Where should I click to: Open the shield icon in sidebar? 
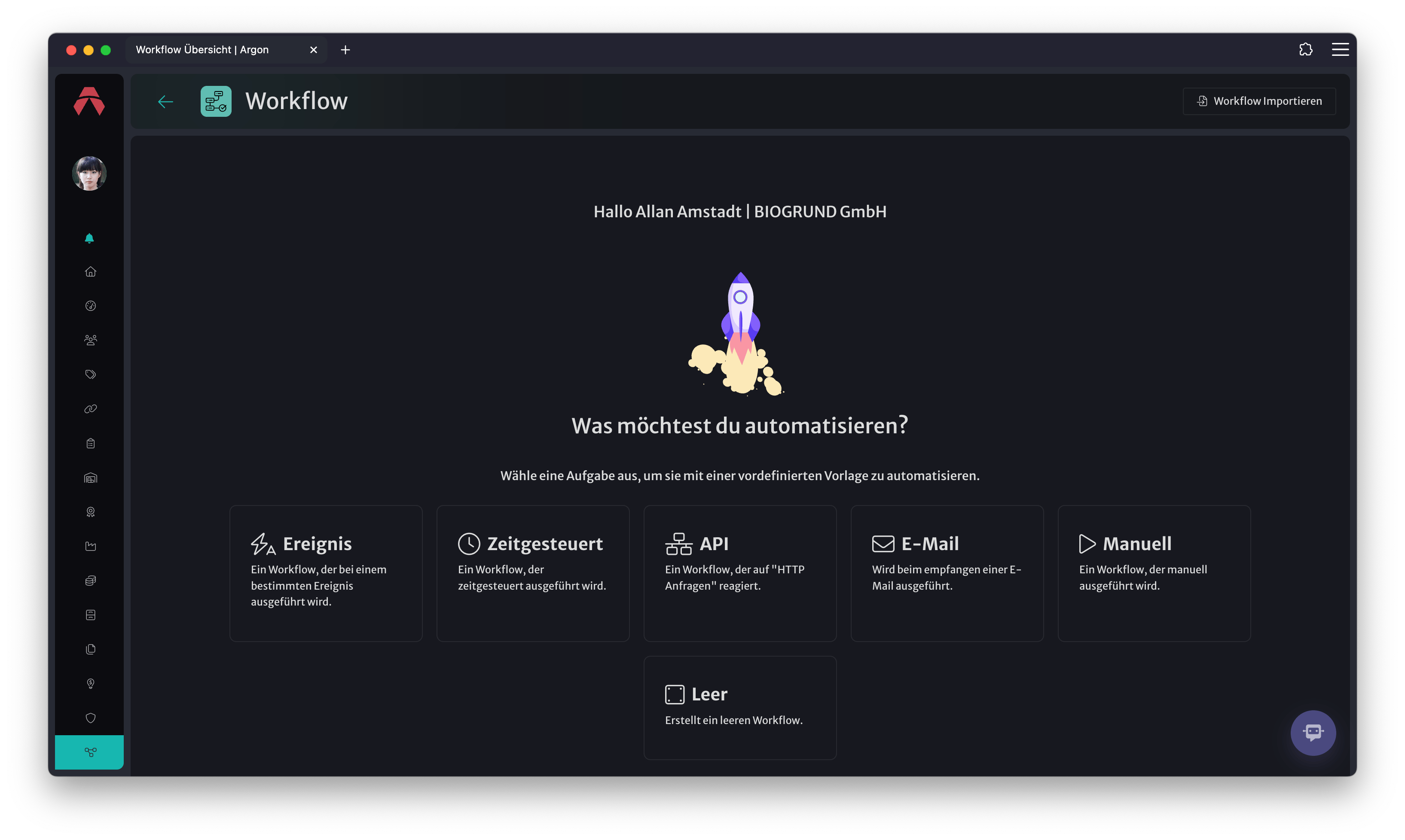pyautogui.click(x=90, y=718)
